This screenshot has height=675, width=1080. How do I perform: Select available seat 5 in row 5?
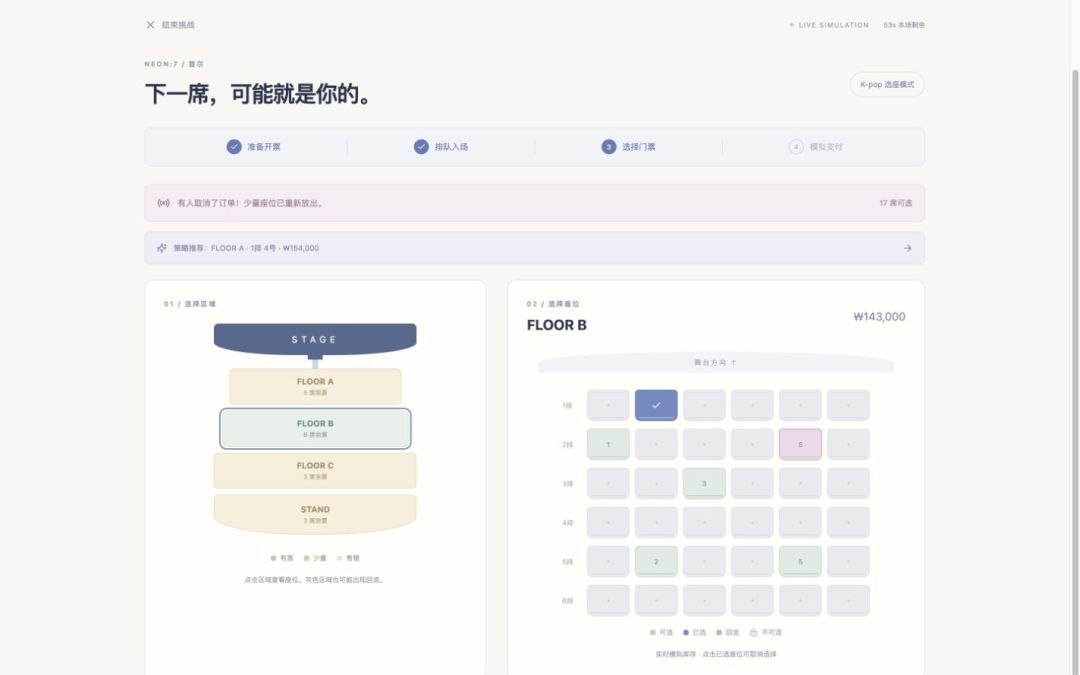coord(800,561)
